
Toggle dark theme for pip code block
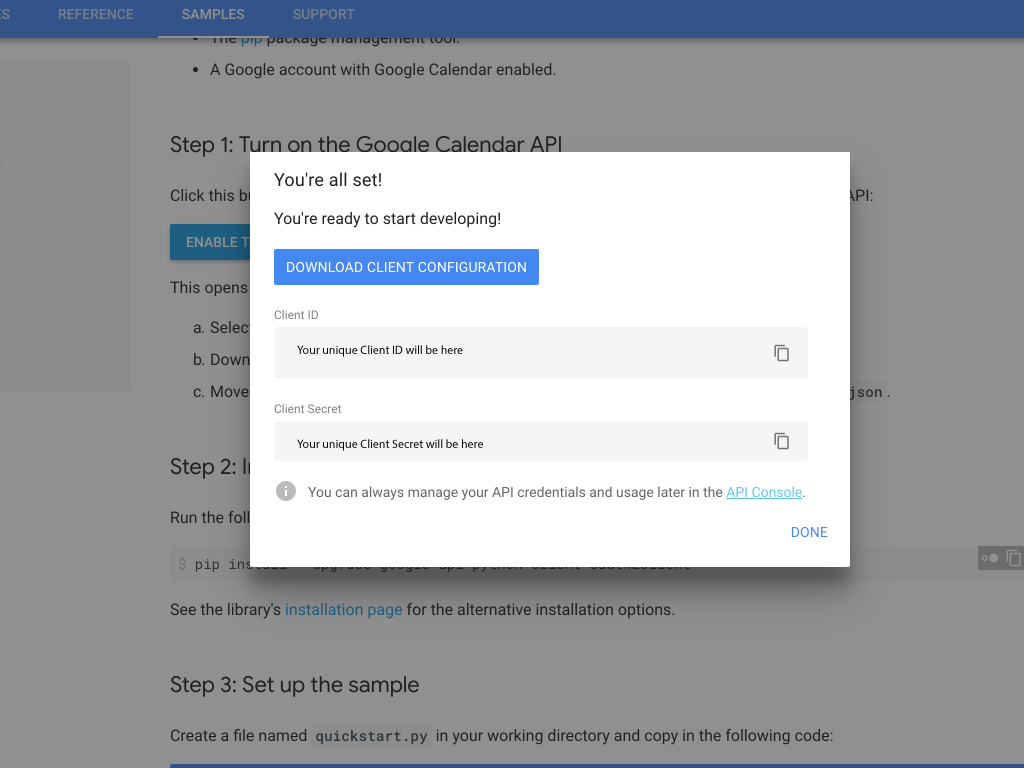990,558
